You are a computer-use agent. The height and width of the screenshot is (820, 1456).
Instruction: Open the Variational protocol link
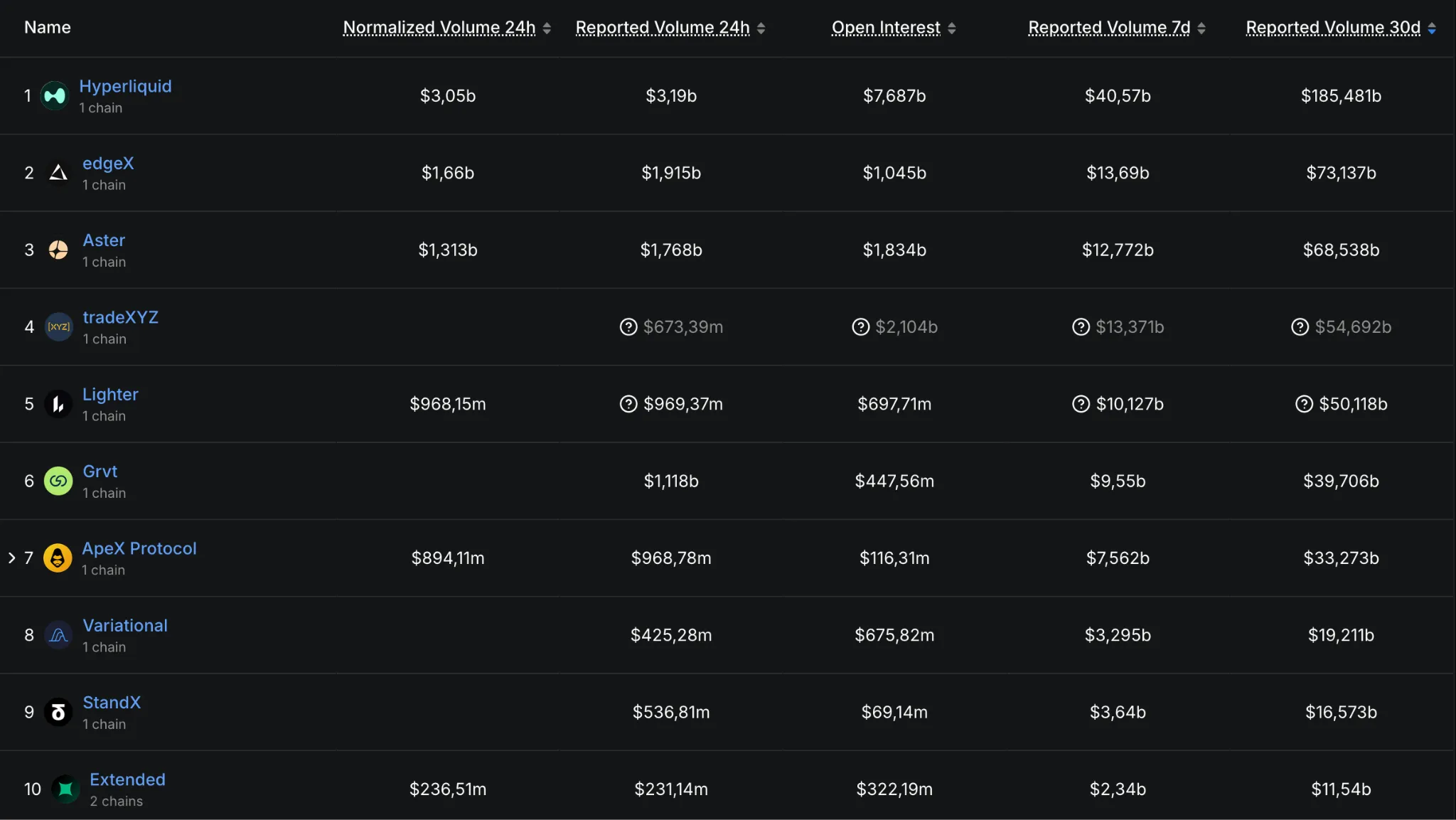click(125, 625)
